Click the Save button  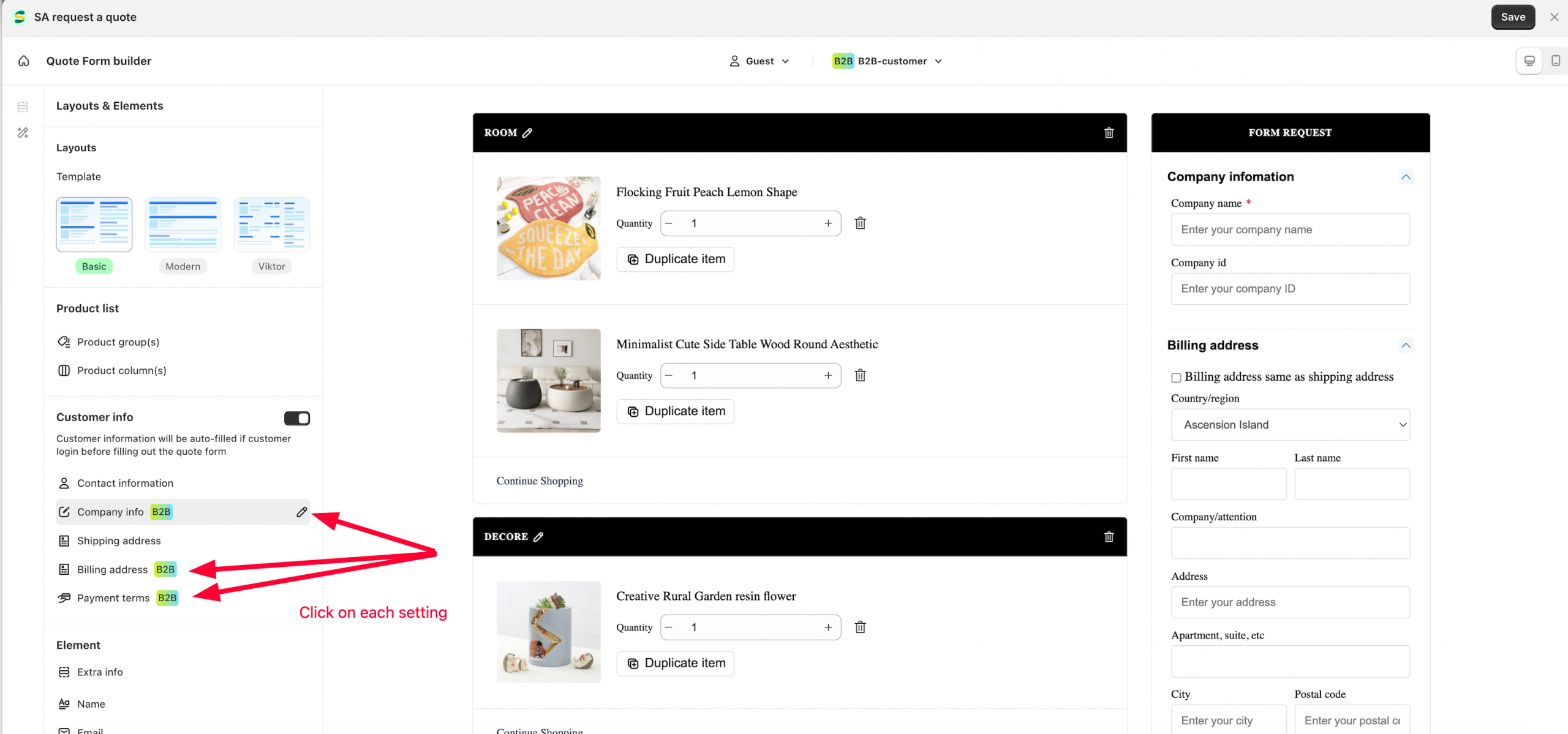click(x=1512, y=17)
